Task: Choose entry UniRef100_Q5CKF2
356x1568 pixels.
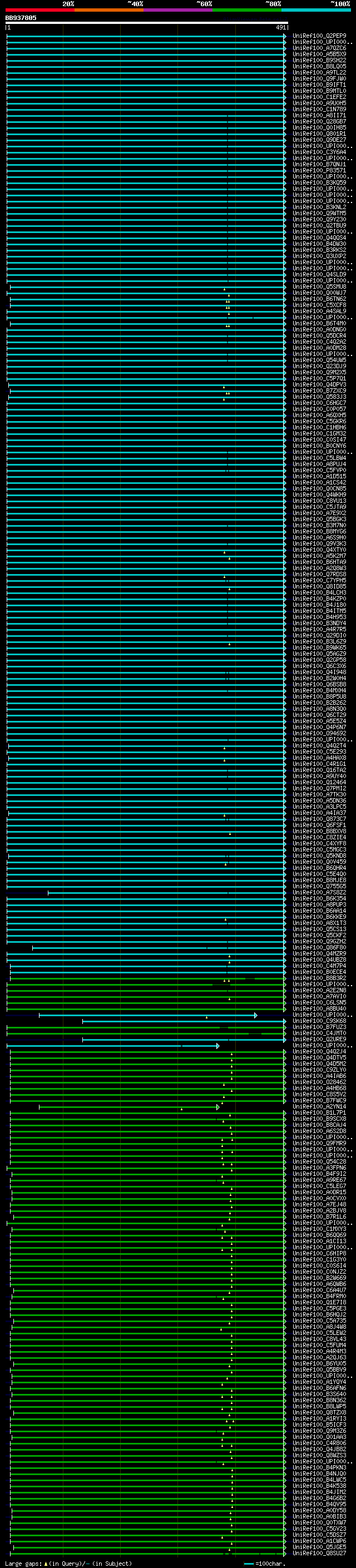Action: point(319,935)
